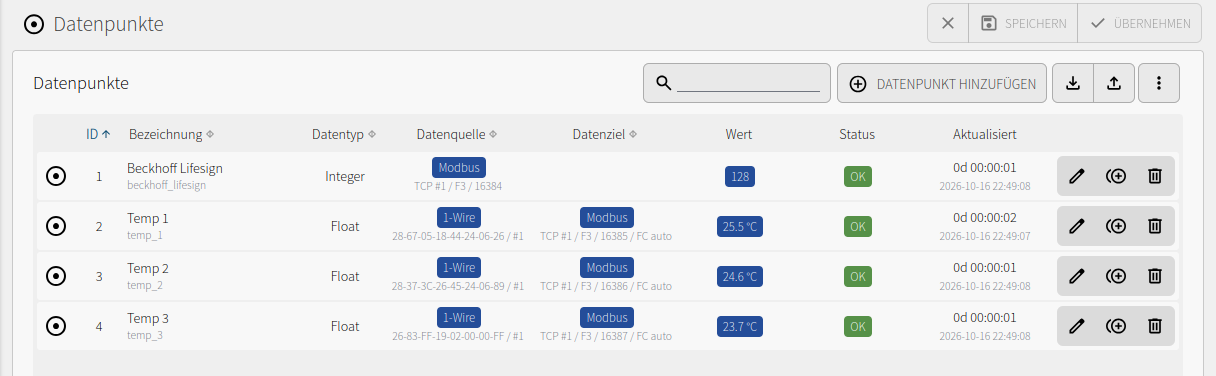1216x376 pixels.
Task: Click OK status of Temp 3 row
Action: click(857, 325)
